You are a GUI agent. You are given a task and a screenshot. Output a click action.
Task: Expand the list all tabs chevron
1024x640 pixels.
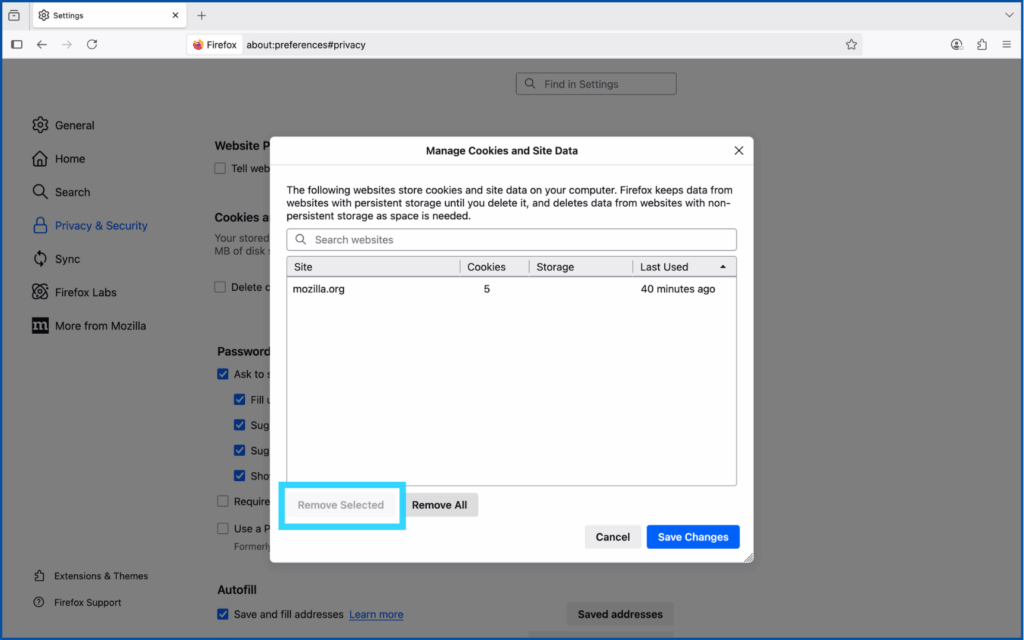[x=1008, y=16]
